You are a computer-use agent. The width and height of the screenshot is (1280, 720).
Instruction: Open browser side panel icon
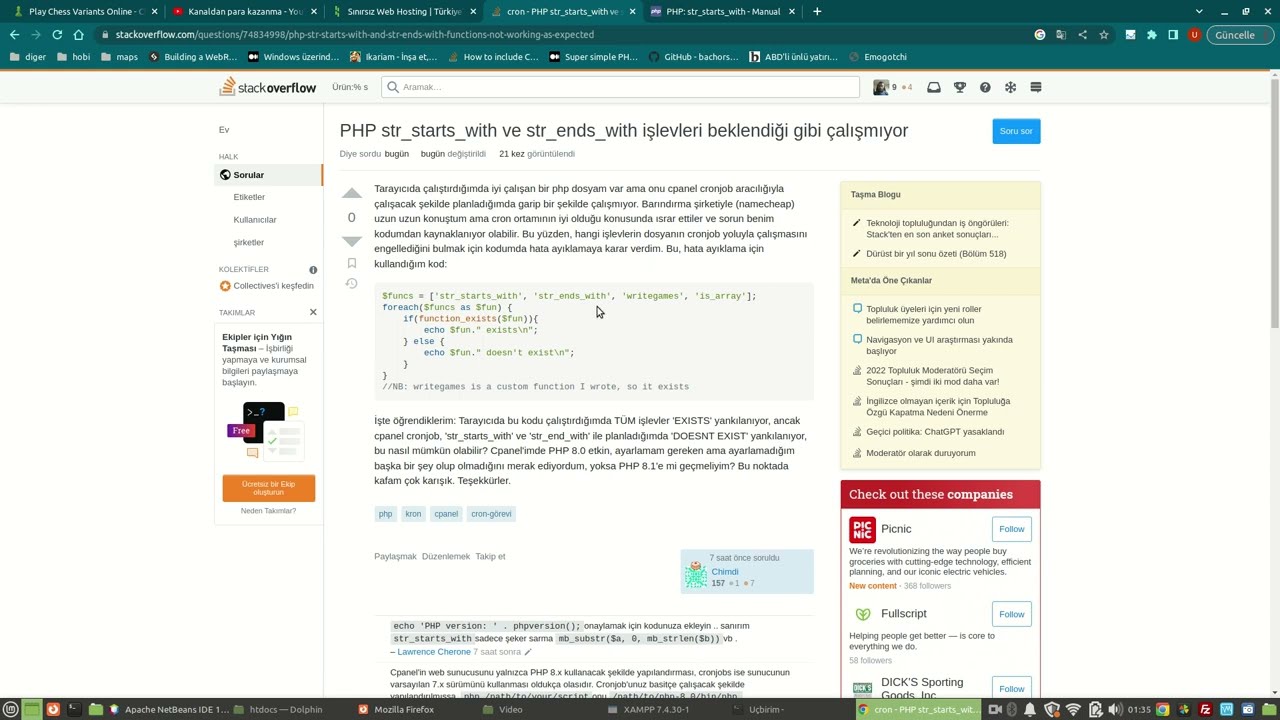(1173, 35)
